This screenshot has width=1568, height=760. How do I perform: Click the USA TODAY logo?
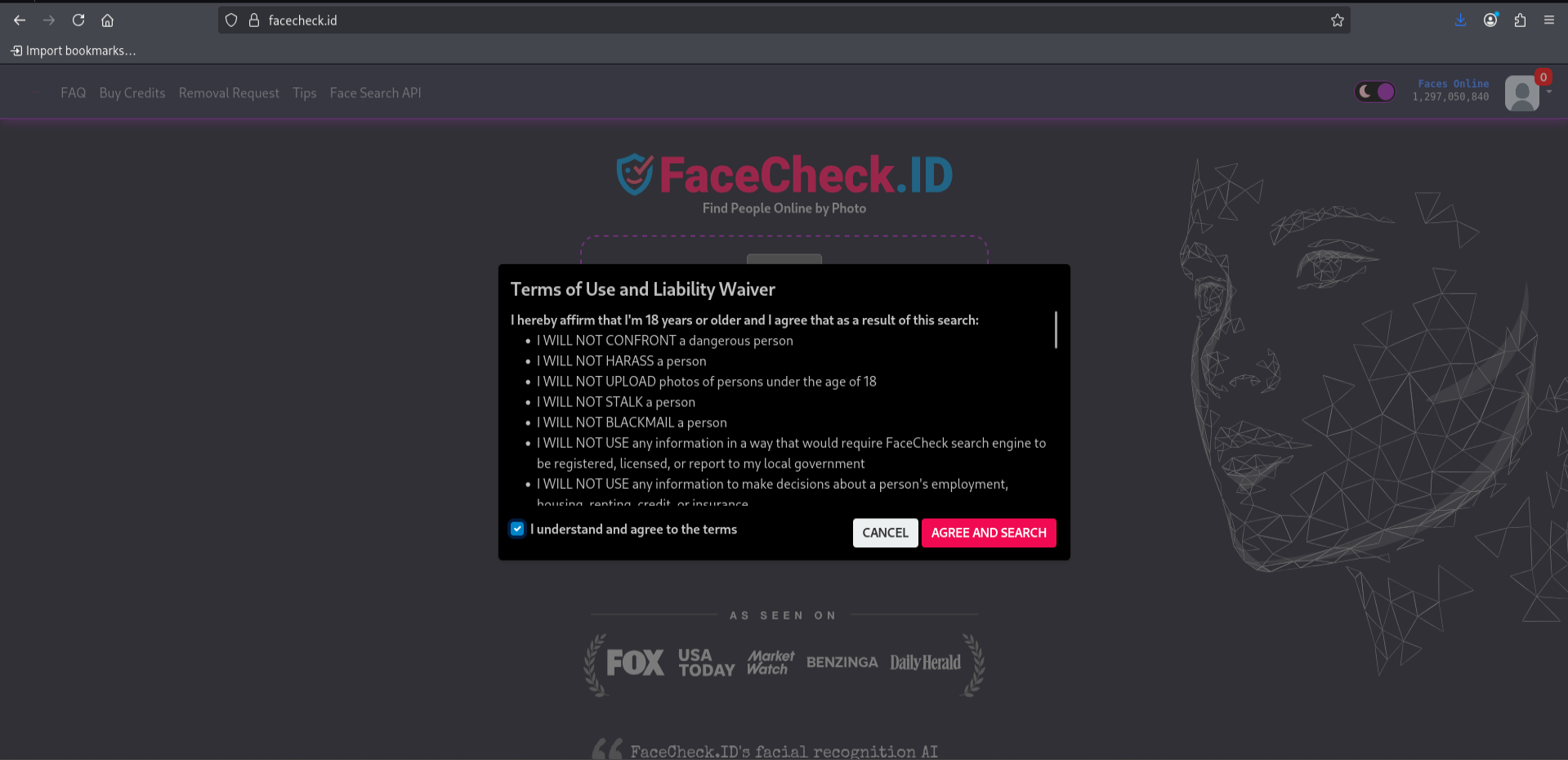point(706,663)
